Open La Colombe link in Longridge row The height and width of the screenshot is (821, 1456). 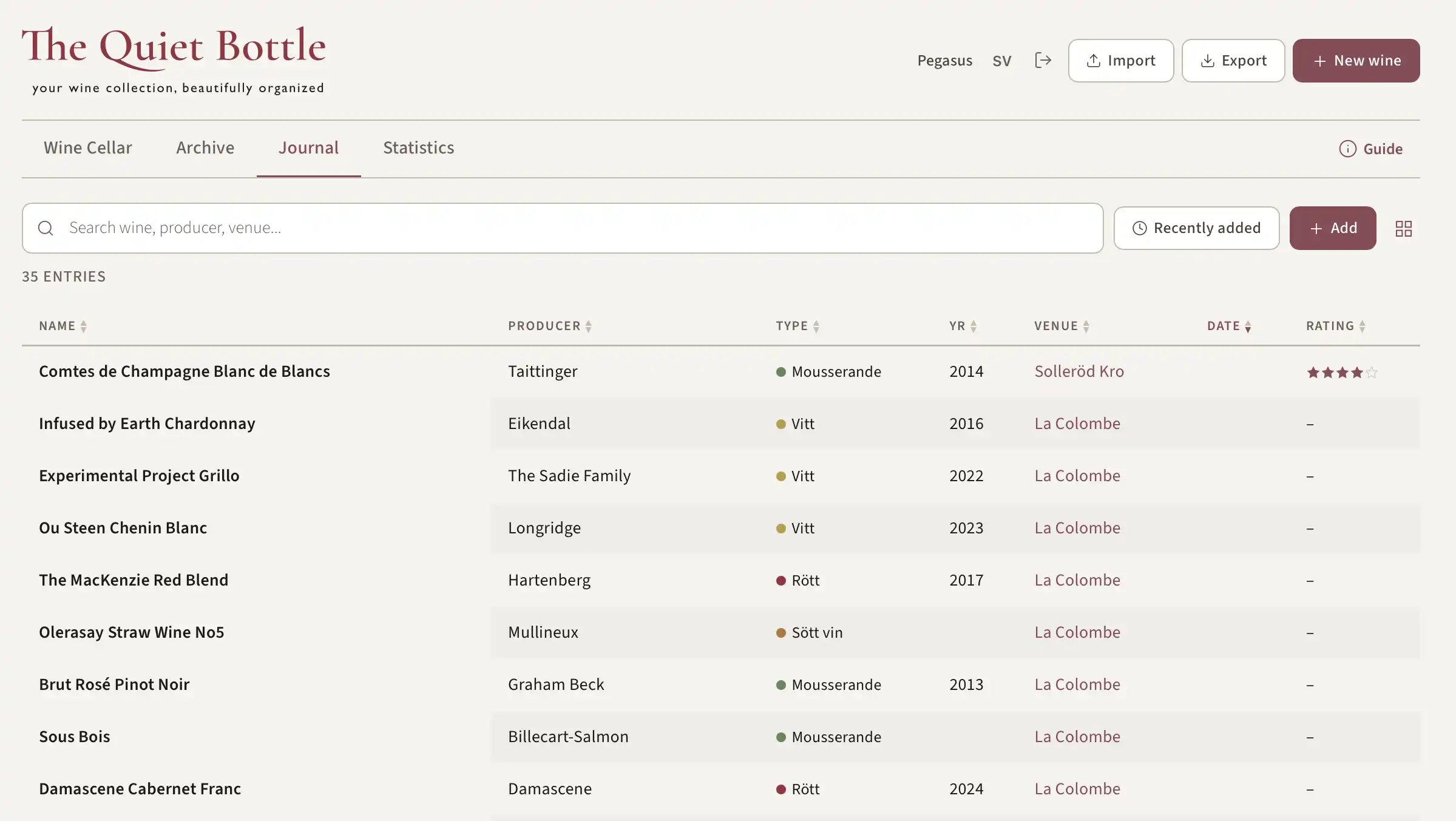1077,527
